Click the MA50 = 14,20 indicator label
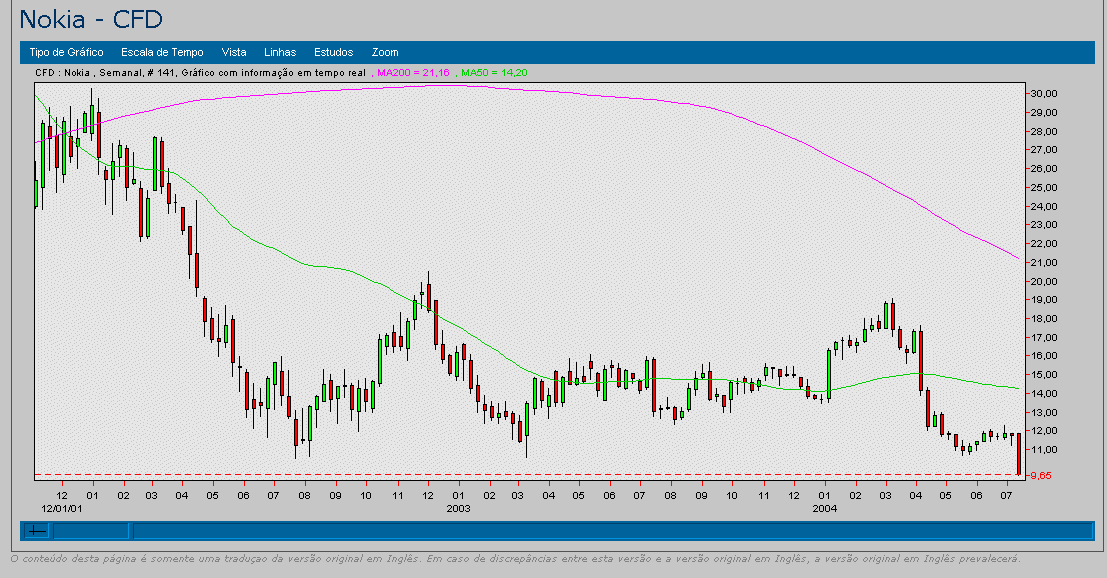Screen dimensions: 1107x578 tap(494, 73)
